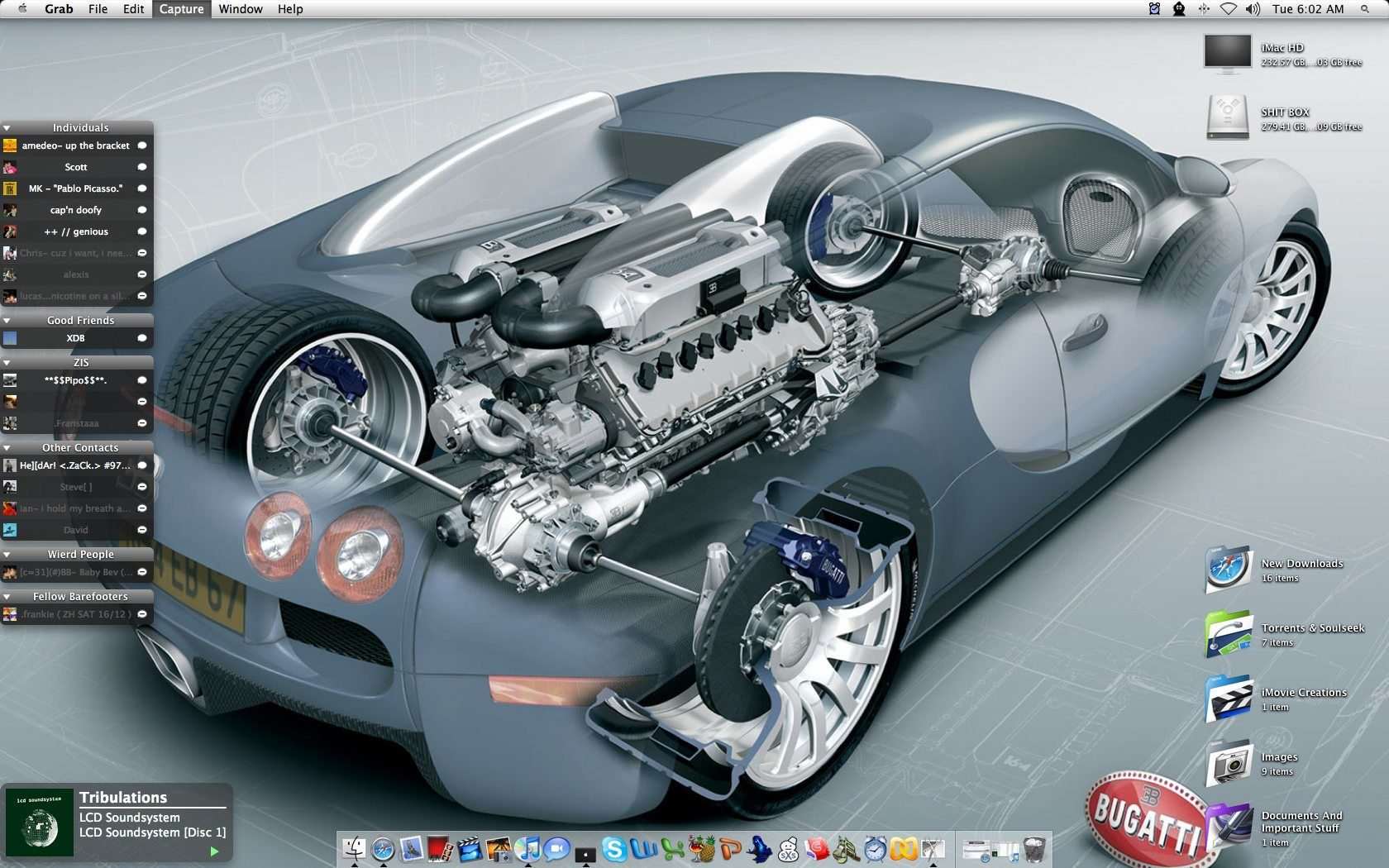Image resolution: width=1389 pixels, height=868 pixels.
Task: Open Finder from the Dock
Action: pyautogui.click(x=353, y=848)
